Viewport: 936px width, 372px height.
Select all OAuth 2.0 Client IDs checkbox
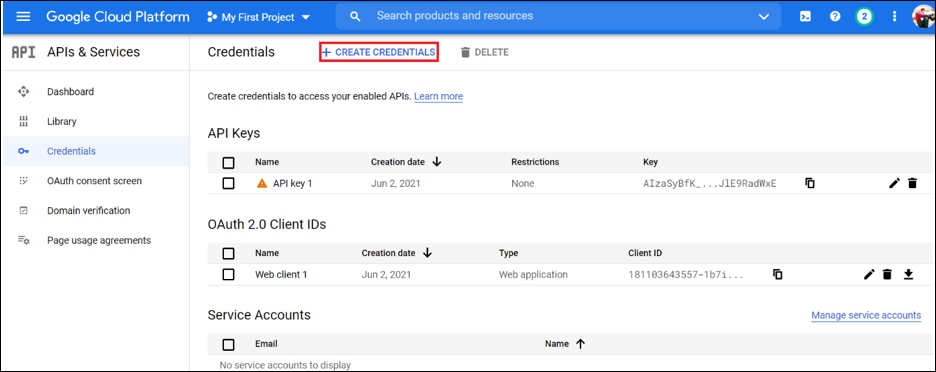coord(228,253)
